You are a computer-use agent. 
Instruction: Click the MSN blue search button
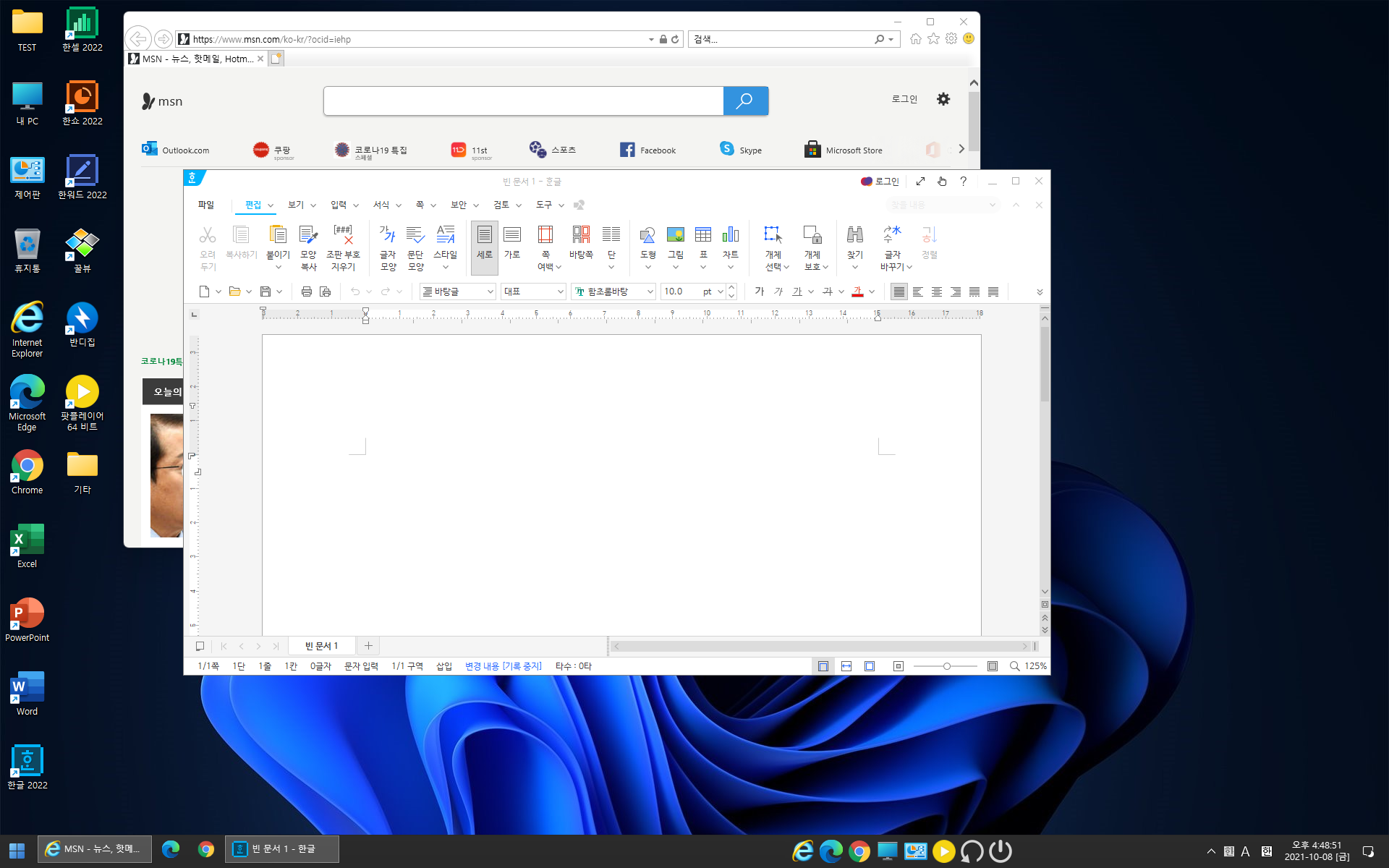tap(746, 101)
